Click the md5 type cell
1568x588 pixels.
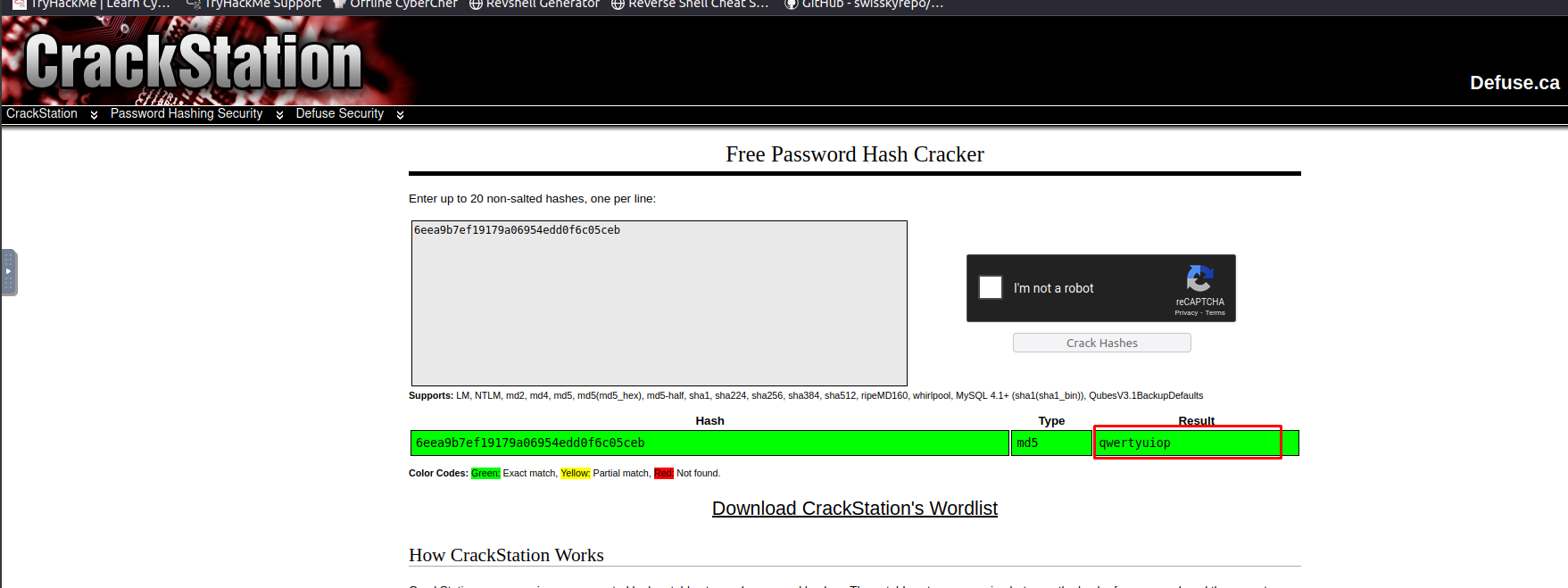coord(1051,443)
